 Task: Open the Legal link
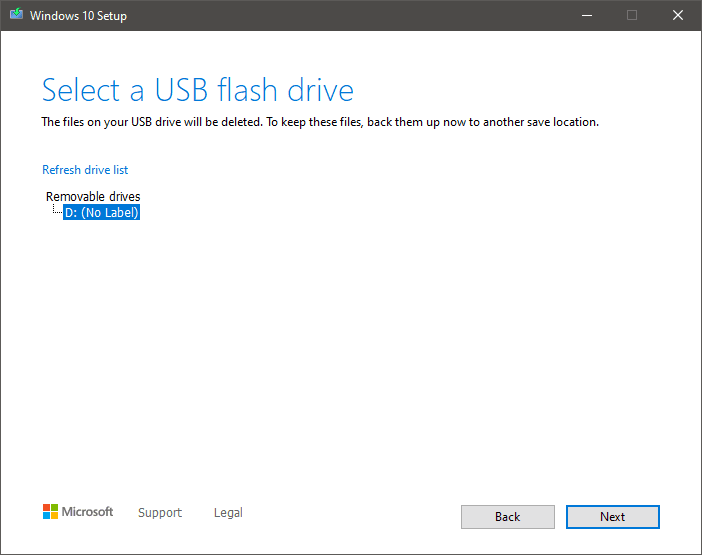228,512
